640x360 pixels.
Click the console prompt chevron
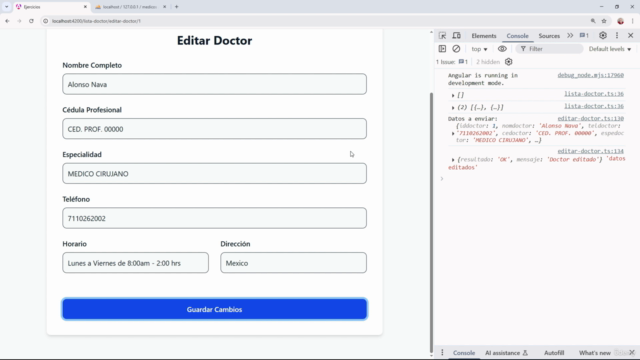[442, 178]
